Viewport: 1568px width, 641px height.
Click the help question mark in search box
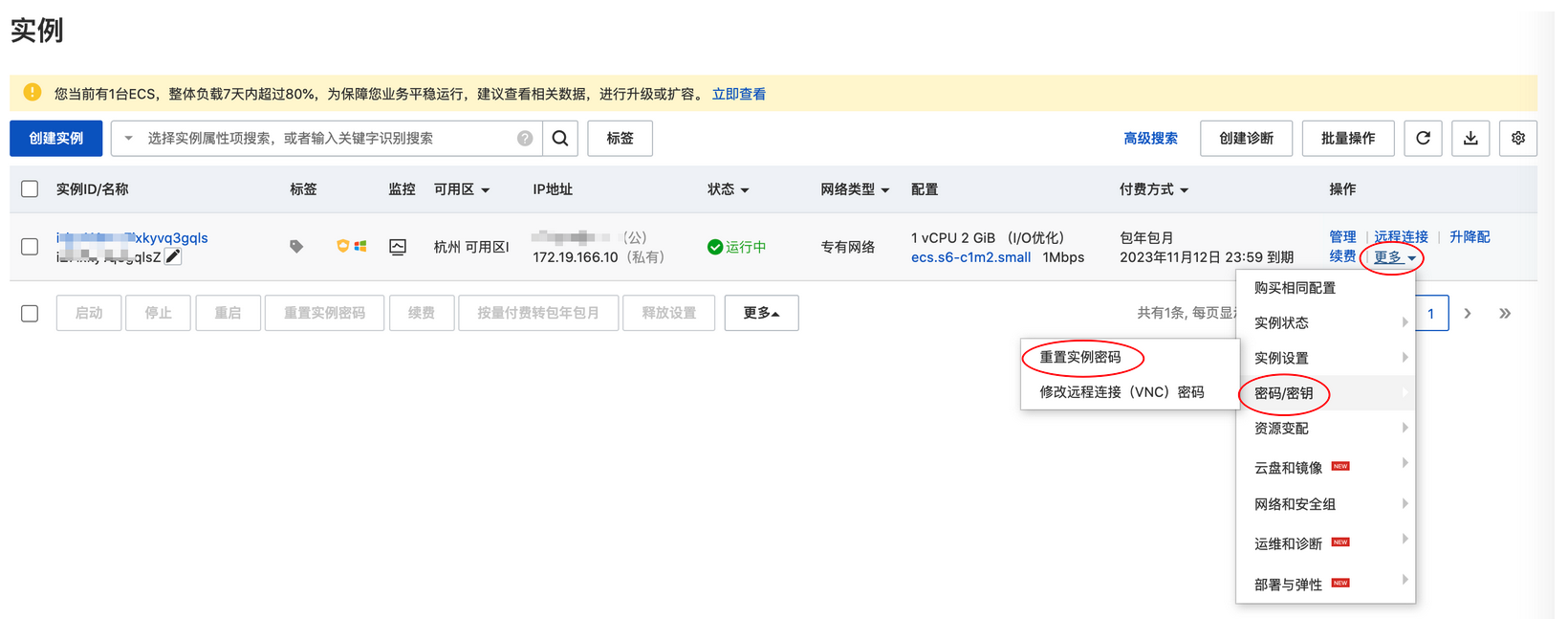[x=525, y=139]
